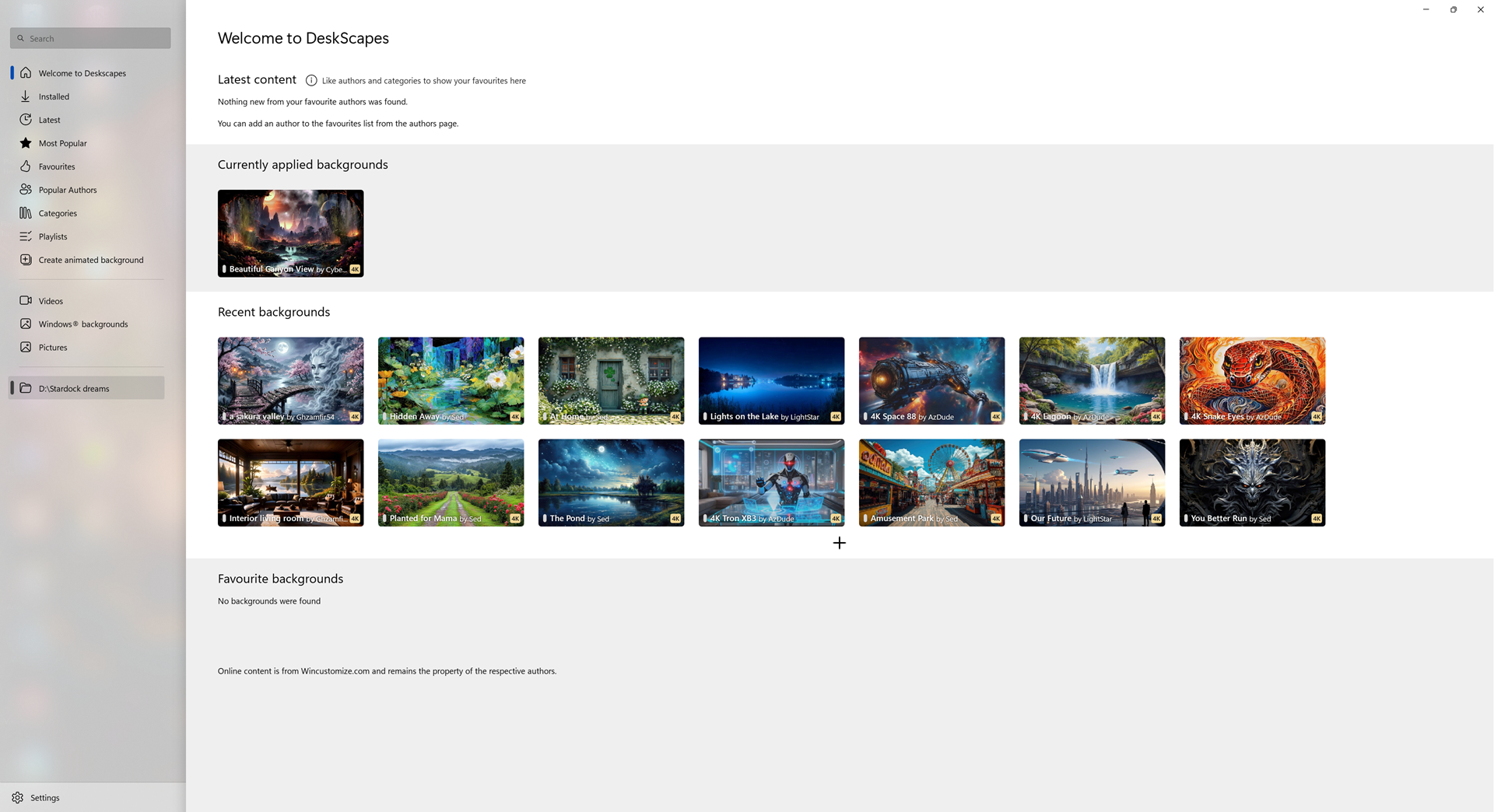Click the Playlists list icon
Viewport: 1494px width, 812px height.
pos(26,236)
